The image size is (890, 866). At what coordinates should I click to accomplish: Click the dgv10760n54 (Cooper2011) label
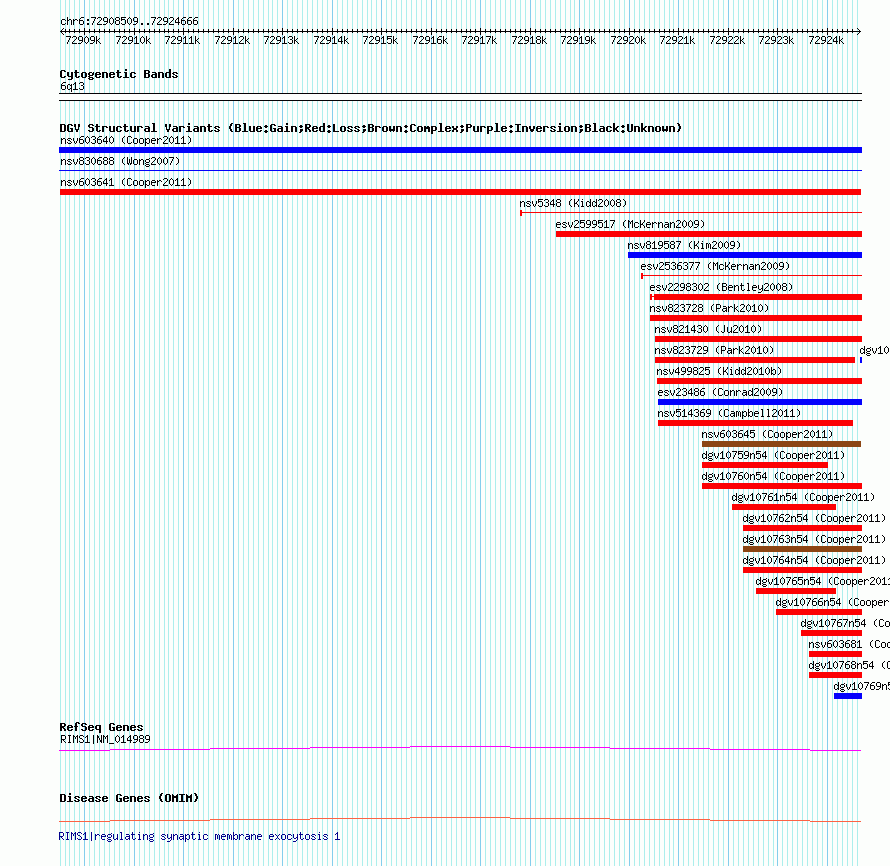pyautogui.click(x=773, y=476)
